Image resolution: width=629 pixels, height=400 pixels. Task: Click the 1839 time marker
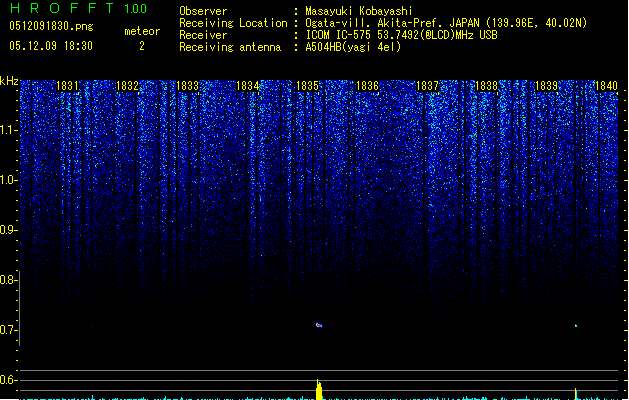546,86
